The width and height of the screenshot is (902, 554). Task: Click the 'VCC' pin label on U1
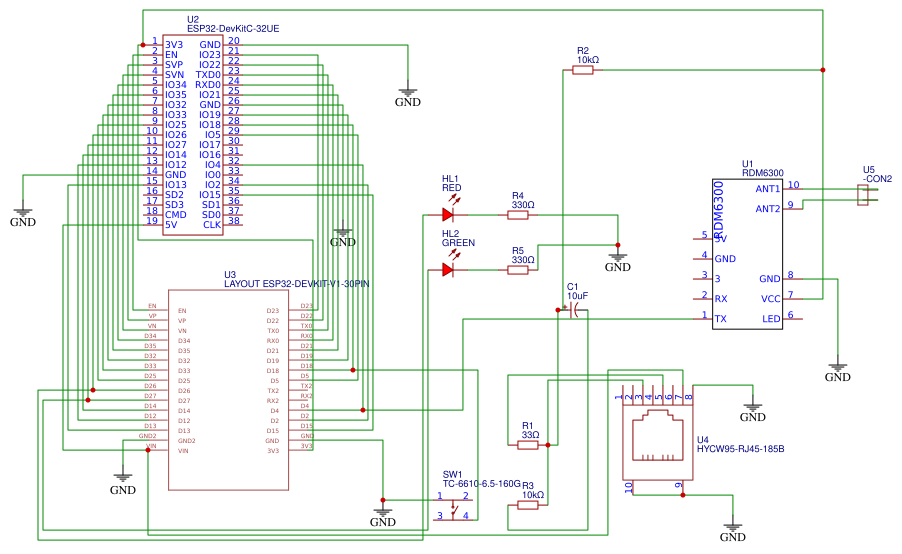tap(770, 299)
